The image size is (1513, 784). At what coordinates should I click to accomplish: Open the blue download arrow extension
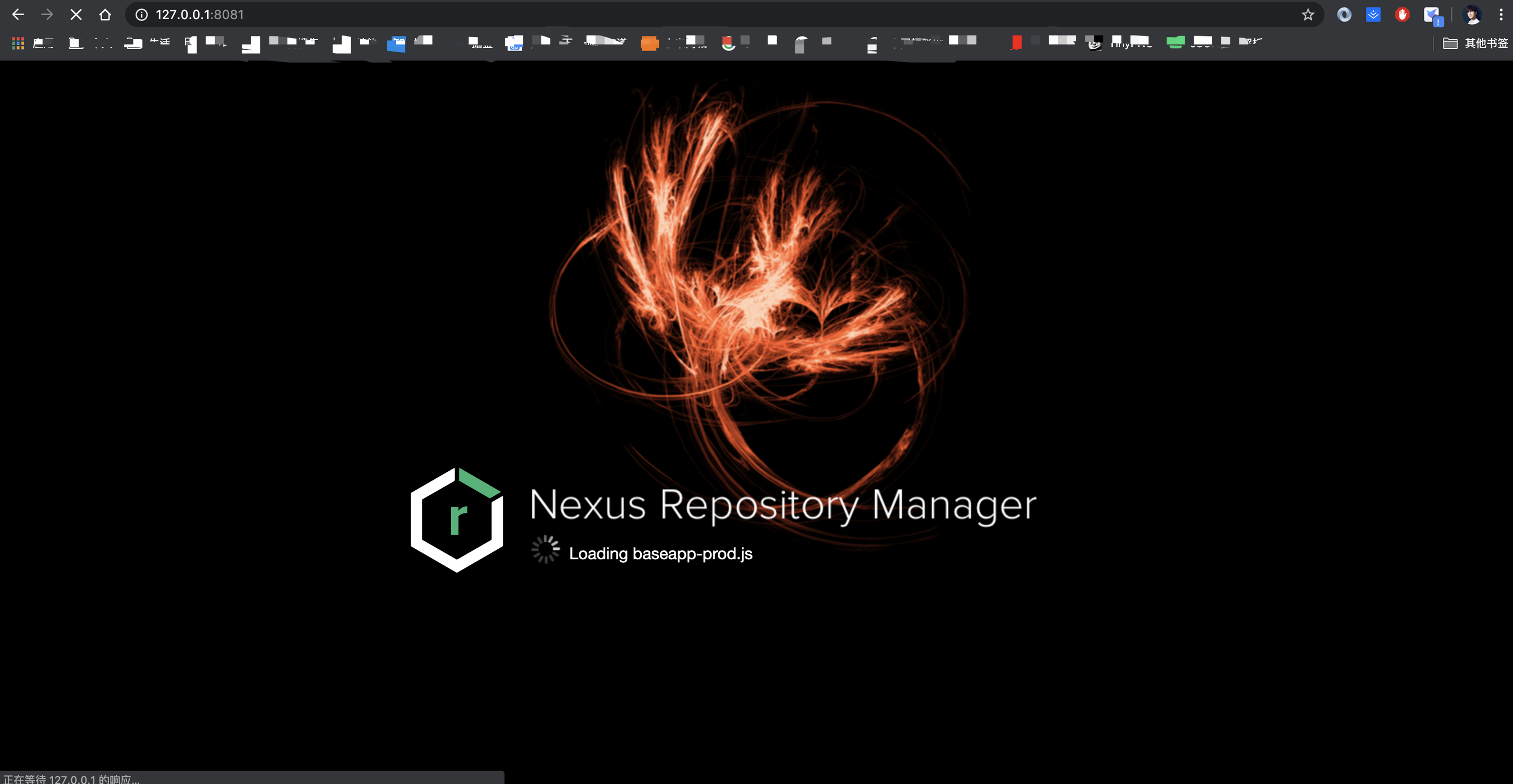1373,15
